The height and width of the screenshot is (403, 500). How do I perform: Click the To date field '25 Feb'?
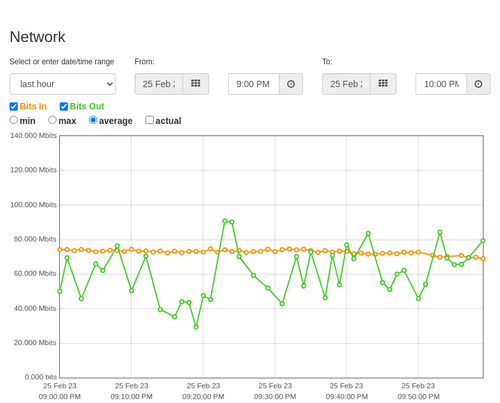346,84
